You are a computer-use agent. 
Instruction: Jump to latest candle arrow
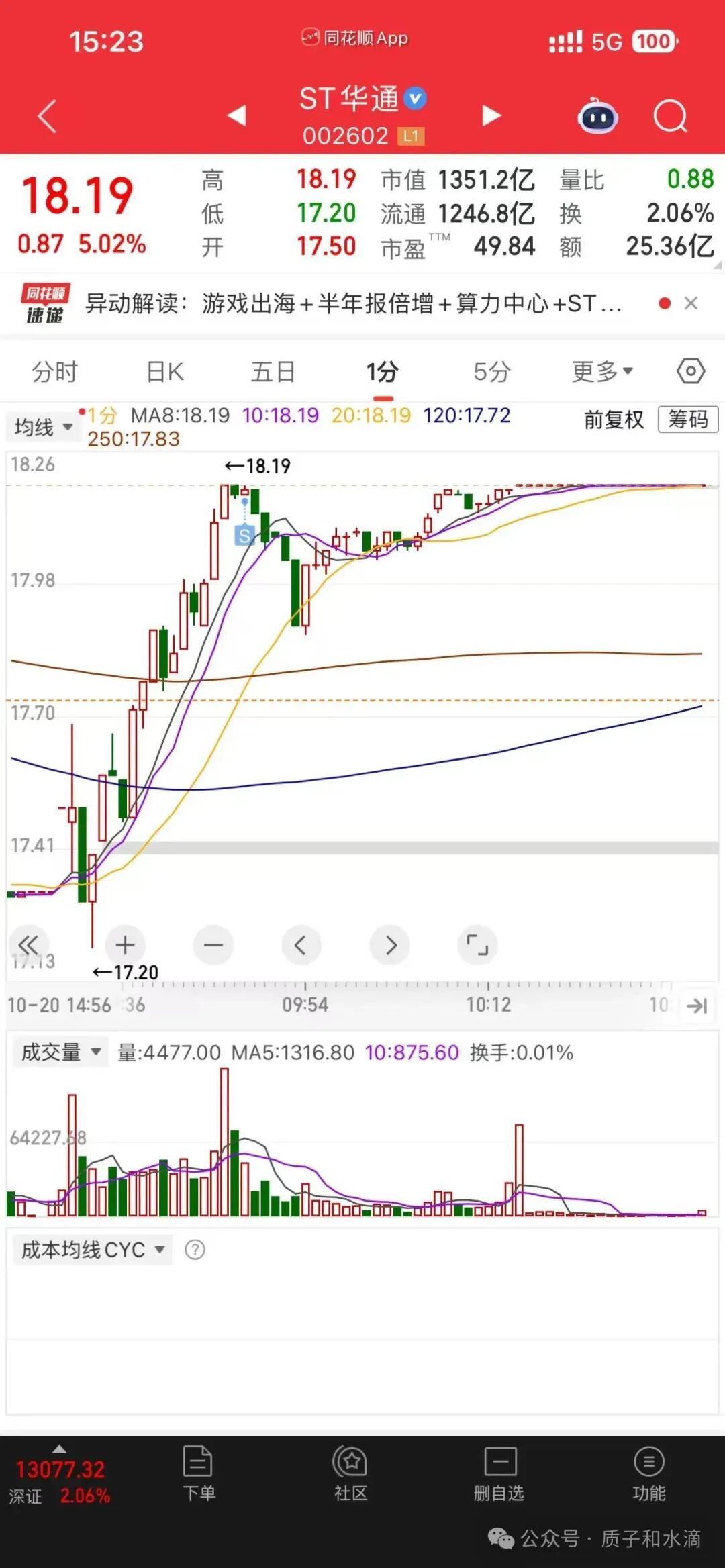[697, 1006]
